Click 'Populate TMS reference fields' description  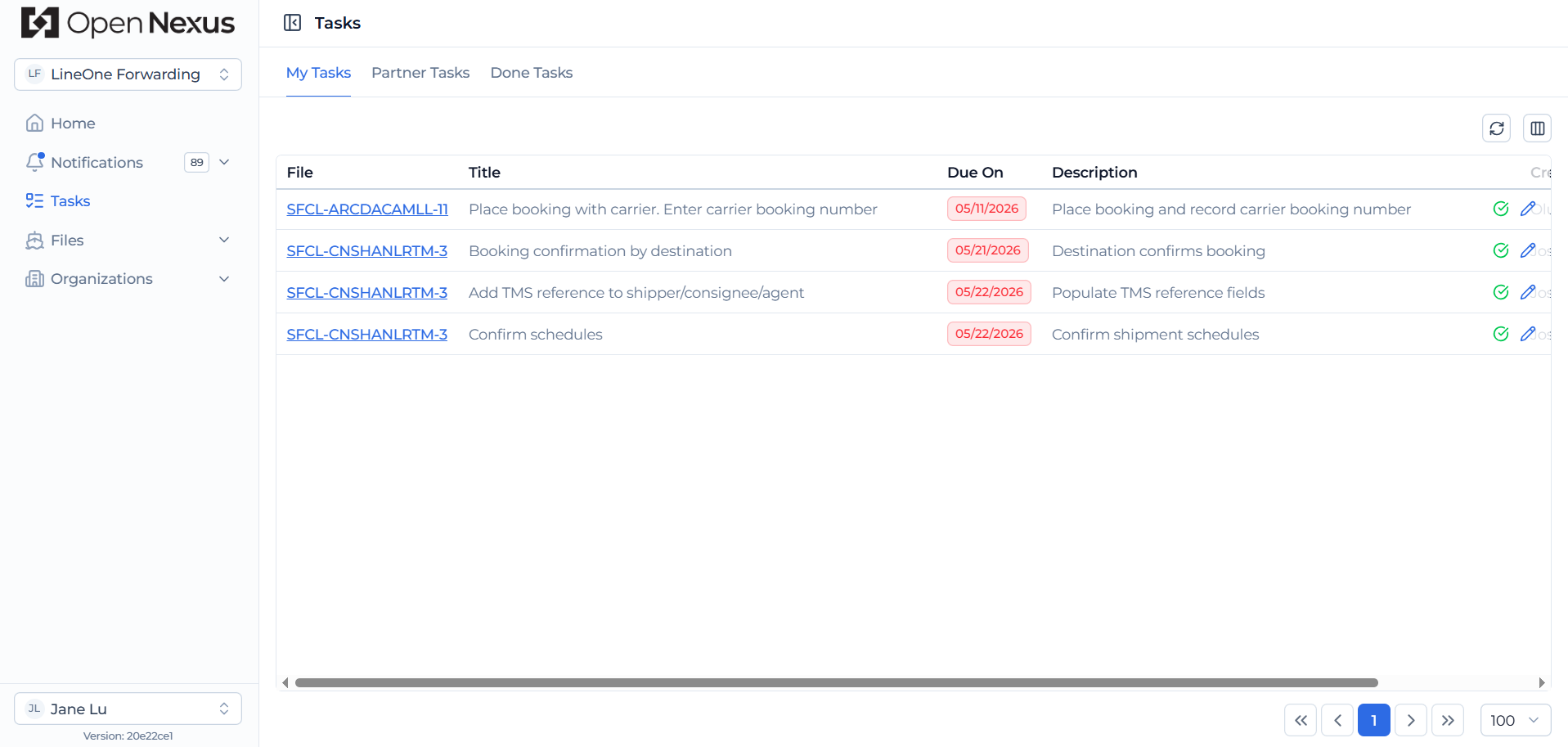pyautogui.click(x=1158, y=293)
